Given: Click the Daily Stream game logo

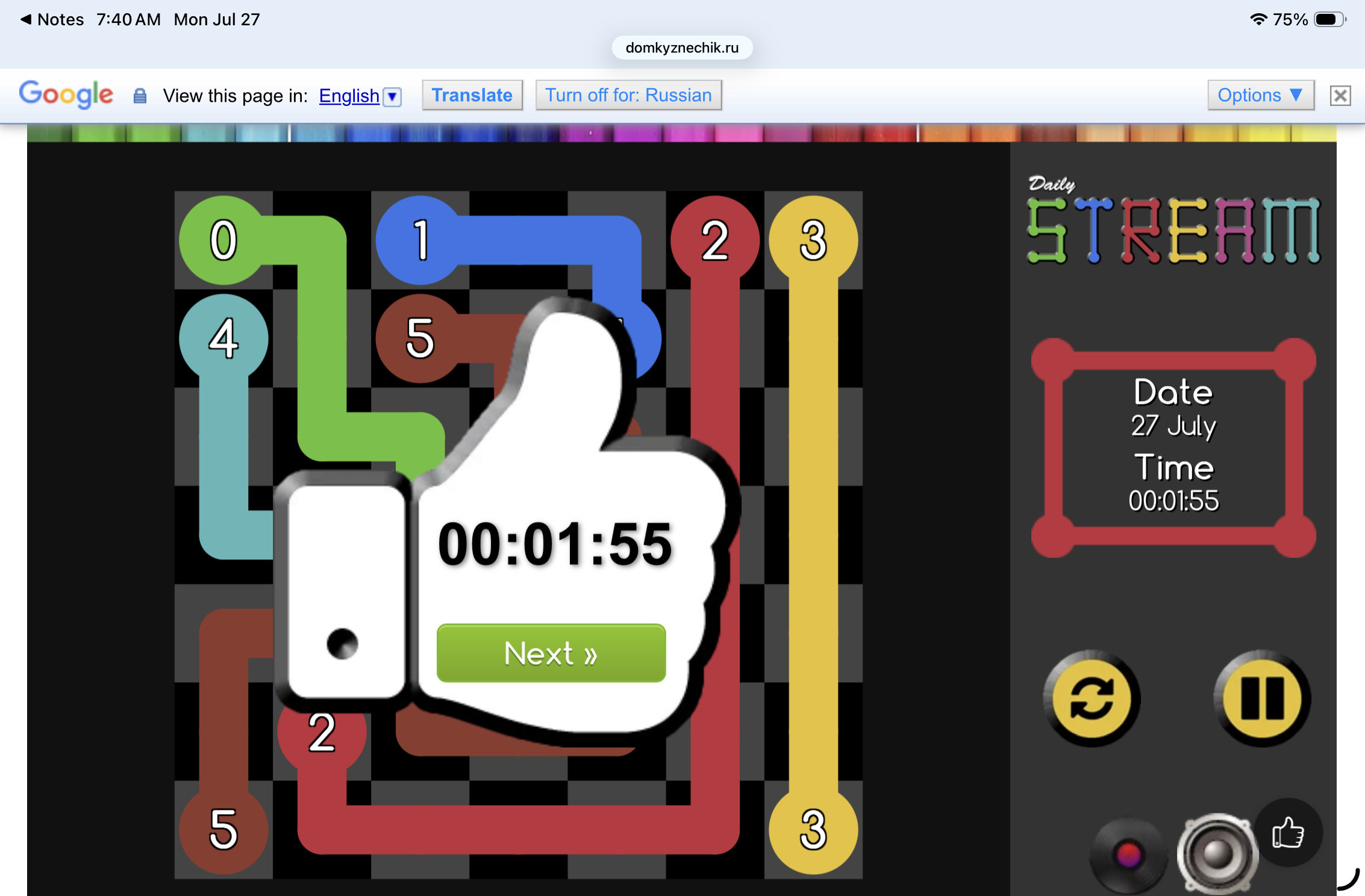Looking at the screenshot, I should pos(1173,220).
